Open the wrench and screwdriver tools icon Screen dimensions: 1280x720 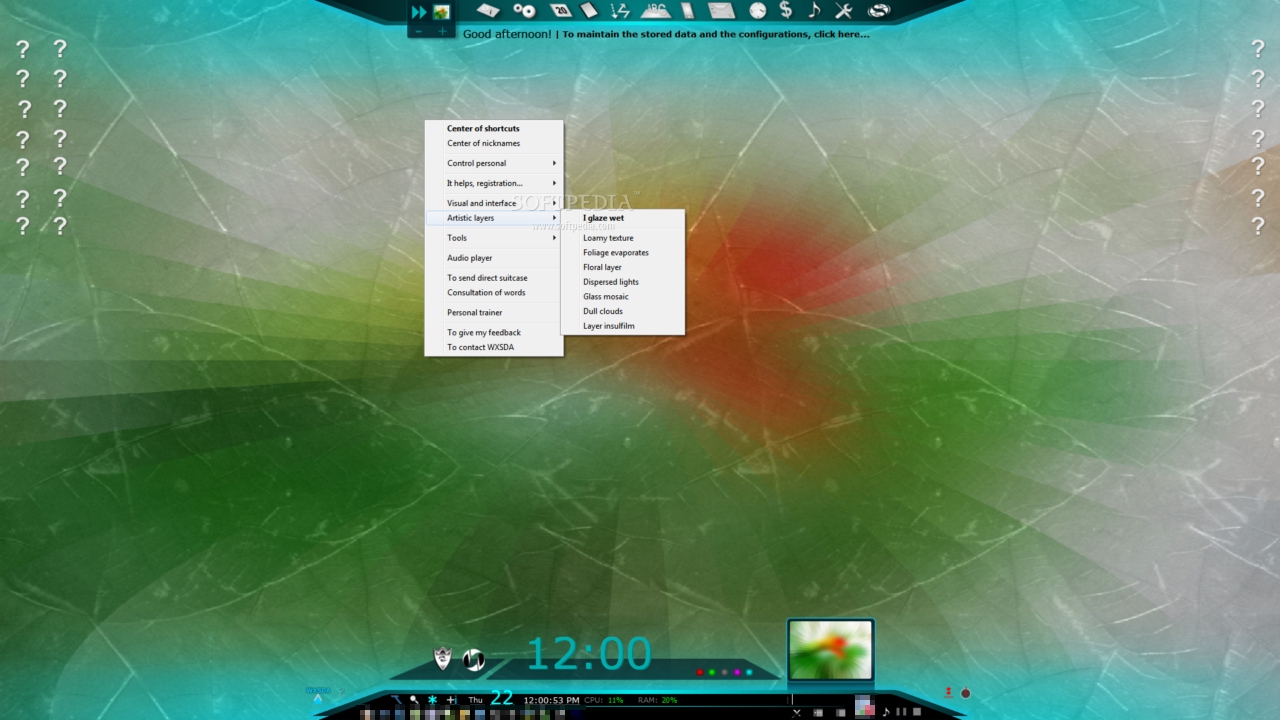click(843, 11)
